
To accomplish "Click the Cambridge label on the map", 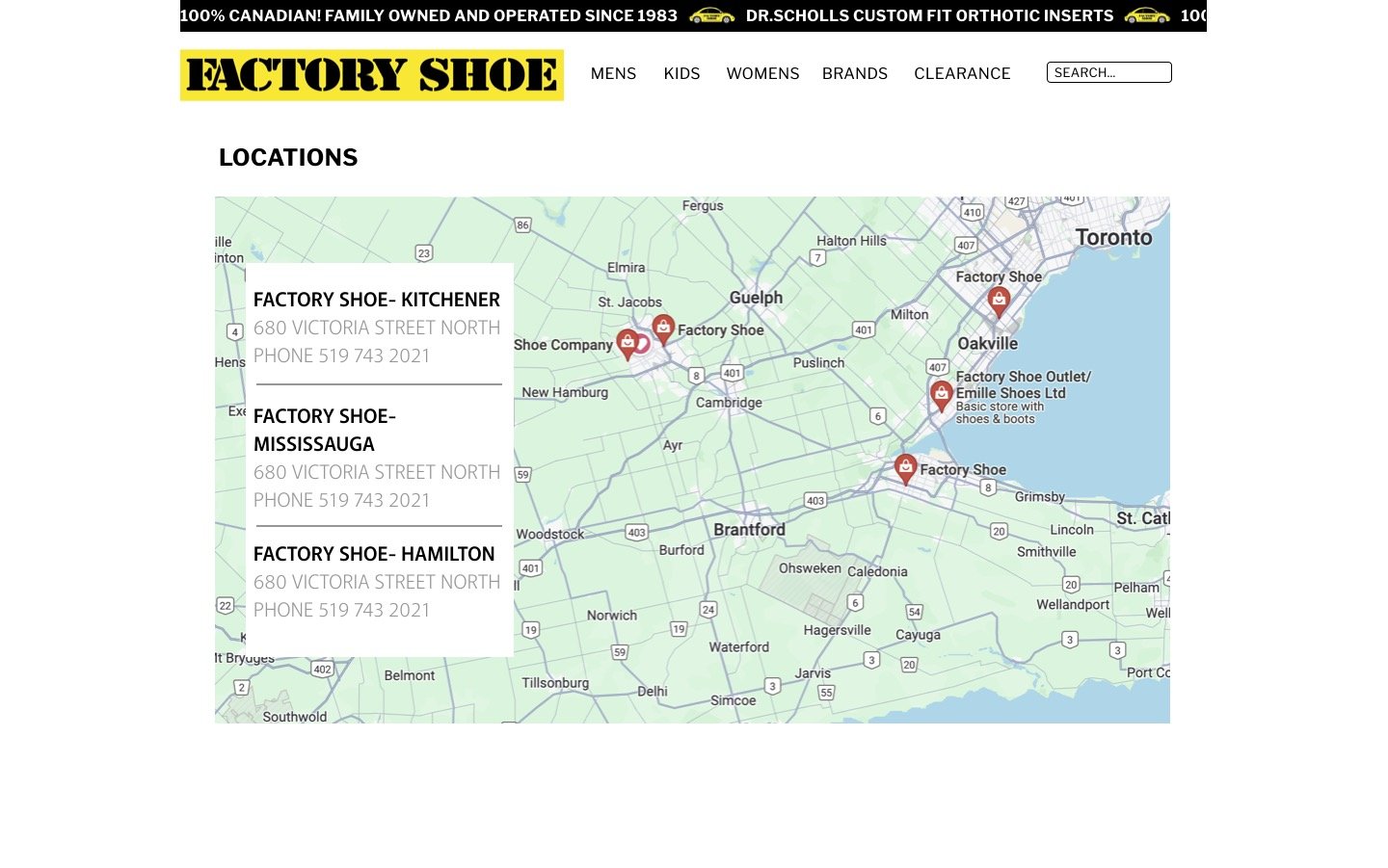I will click(x=729, y=403).
